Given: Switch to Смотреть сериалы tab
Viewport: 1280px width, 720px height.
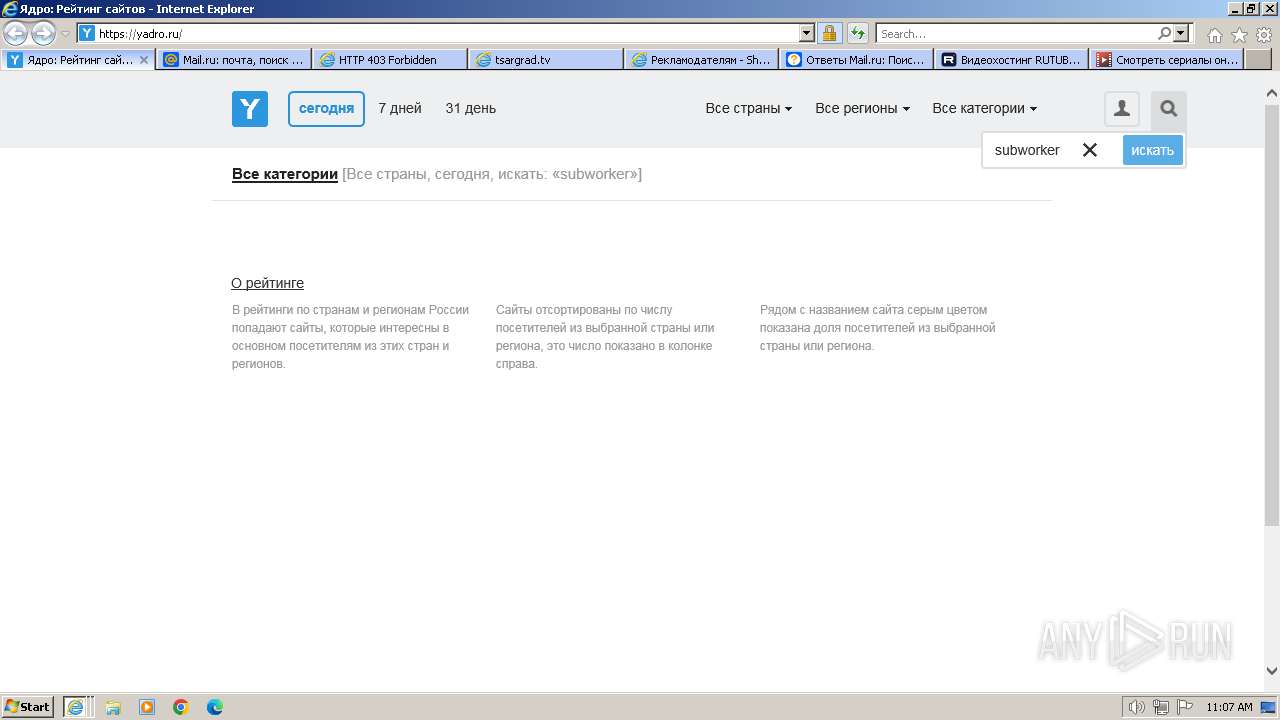Looking at the screenshot, I should click(x=1167, y=60).
